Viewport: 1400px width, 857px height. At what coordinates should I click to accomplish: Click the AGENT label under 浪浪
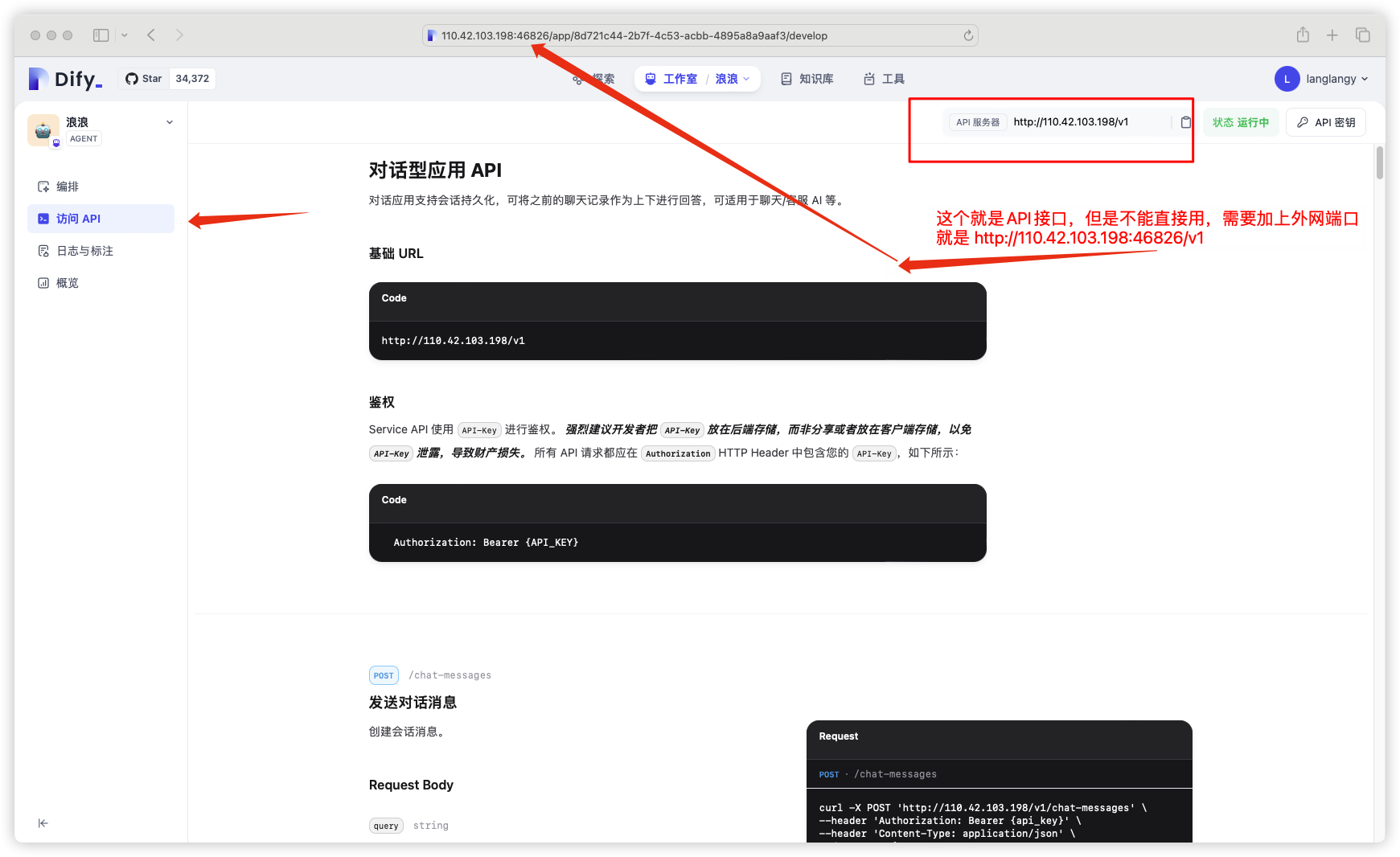click(84, 138)
